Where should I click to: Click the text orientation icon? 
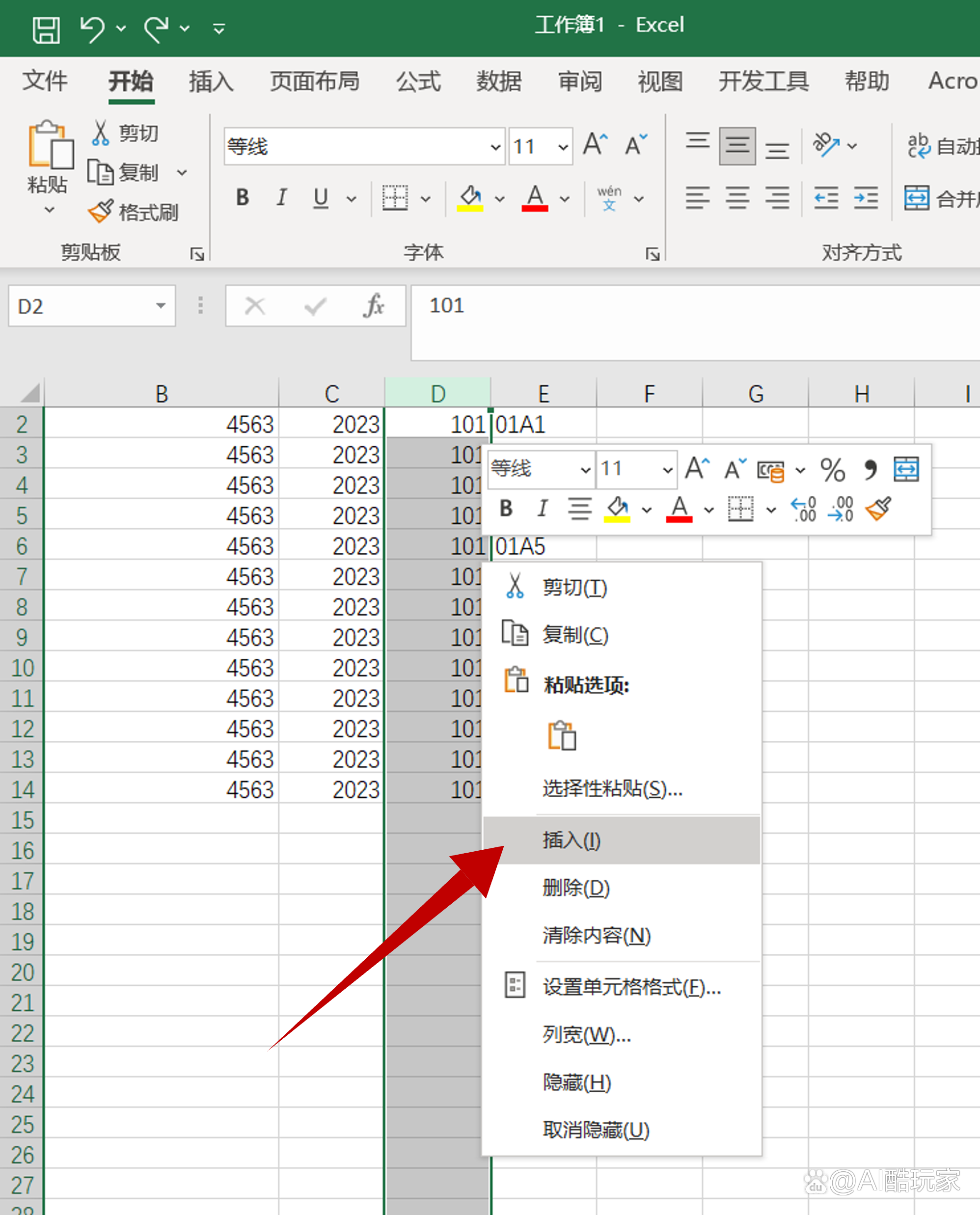(x=826, y=145)
